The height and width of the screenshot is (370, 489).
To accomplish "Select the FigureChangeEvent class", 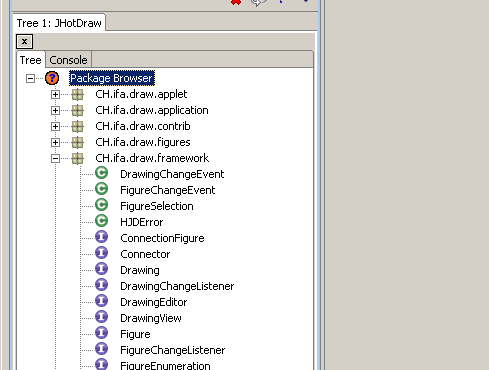I will (x=168, y=190).
